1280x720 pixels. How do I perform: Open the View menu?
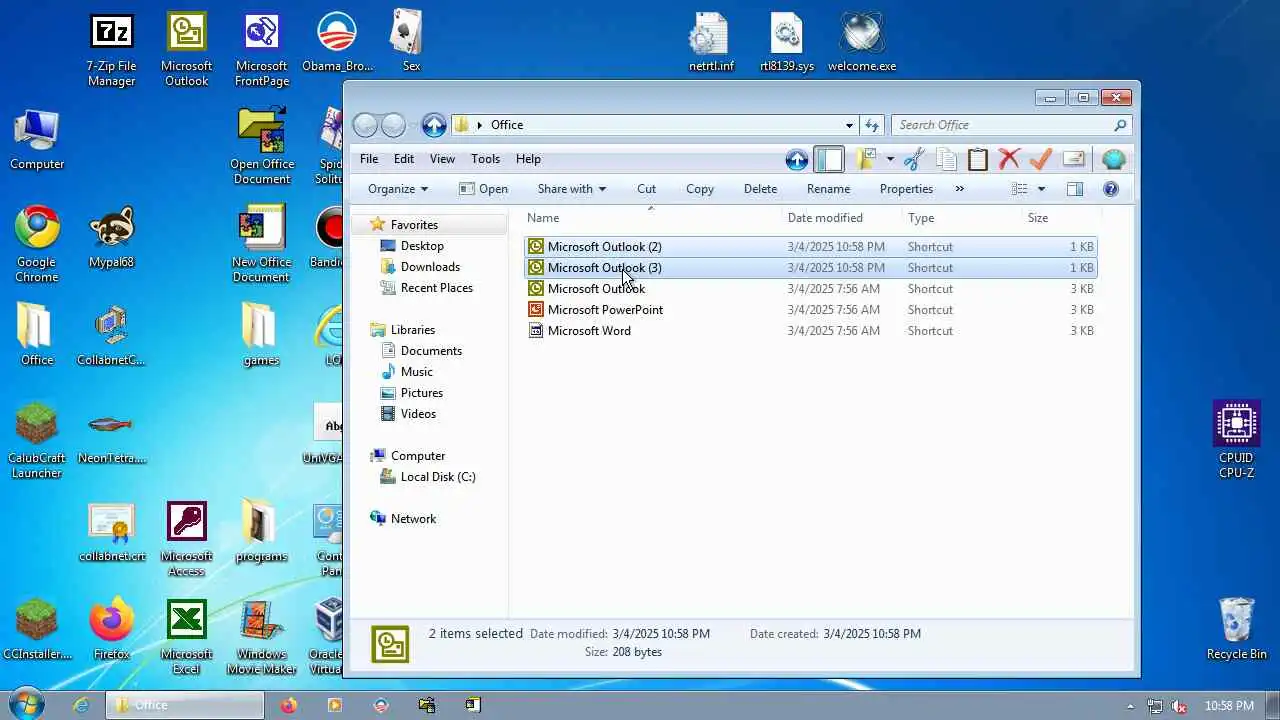442,159
